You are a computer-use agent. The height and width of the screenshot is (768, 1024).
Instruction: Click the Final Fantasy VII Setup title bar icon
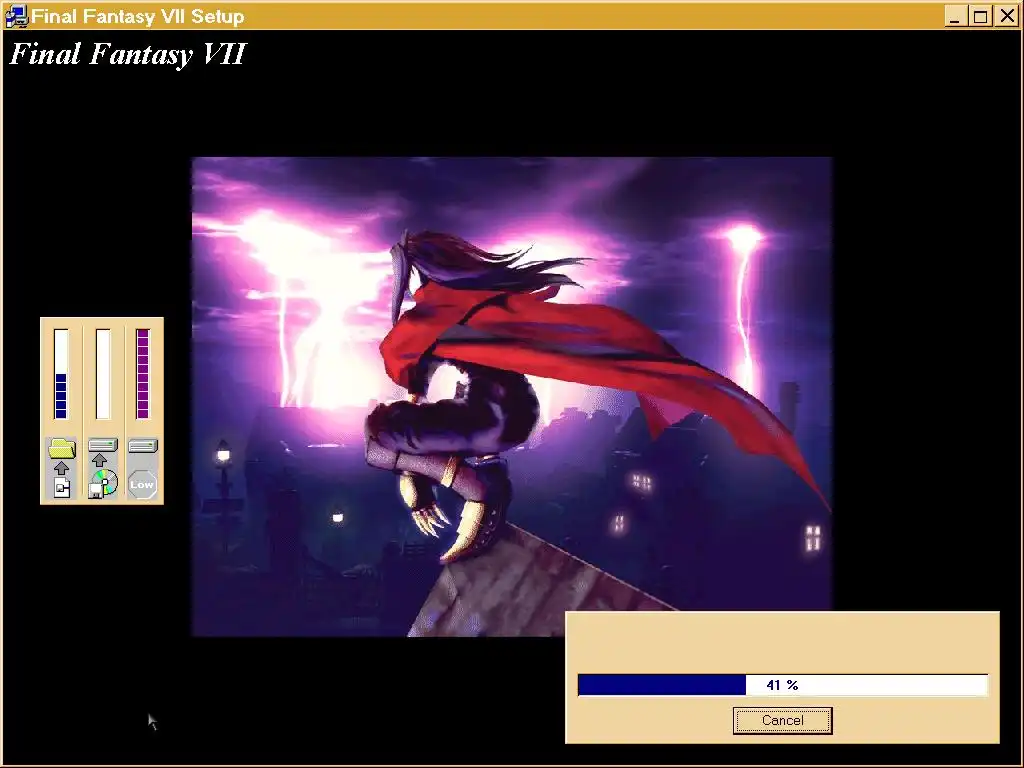[x=16, y=16]
